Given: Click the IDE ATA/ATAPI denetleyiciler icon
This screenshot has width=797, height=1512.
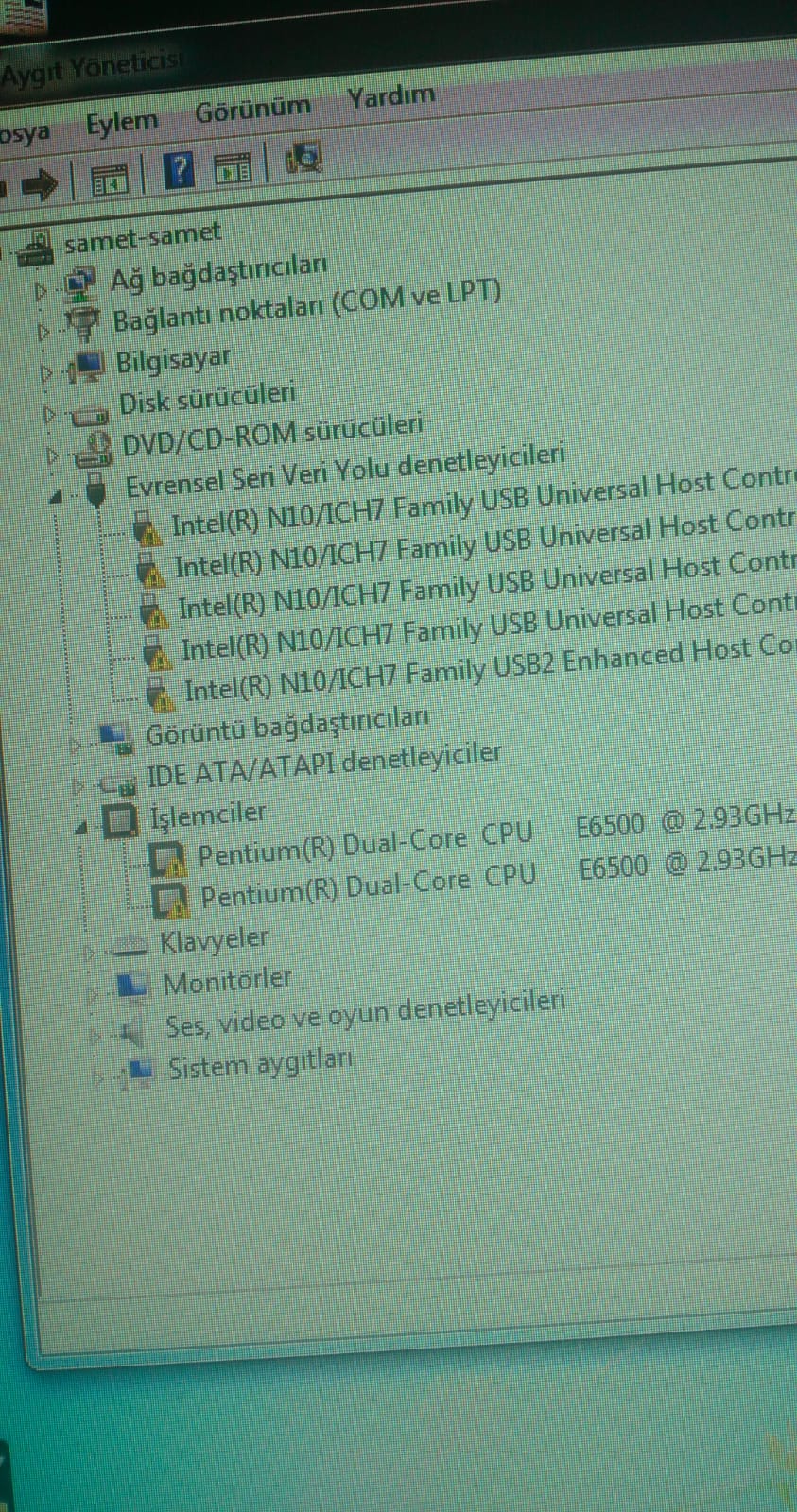Looking at the screenshot, I should coord(118,782).
